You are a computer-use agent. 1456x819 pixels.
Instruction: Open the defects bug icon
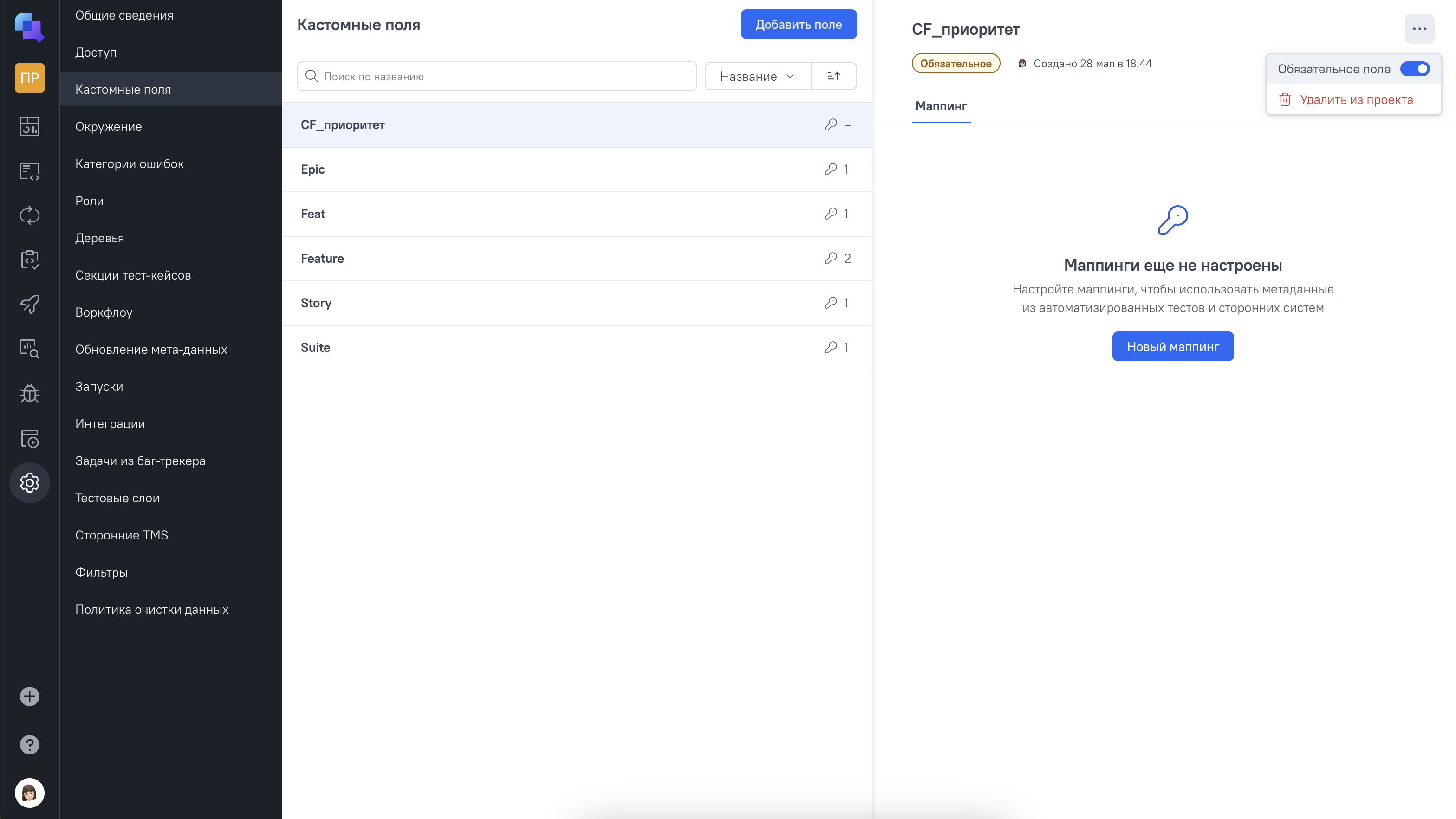click(29, 393)
